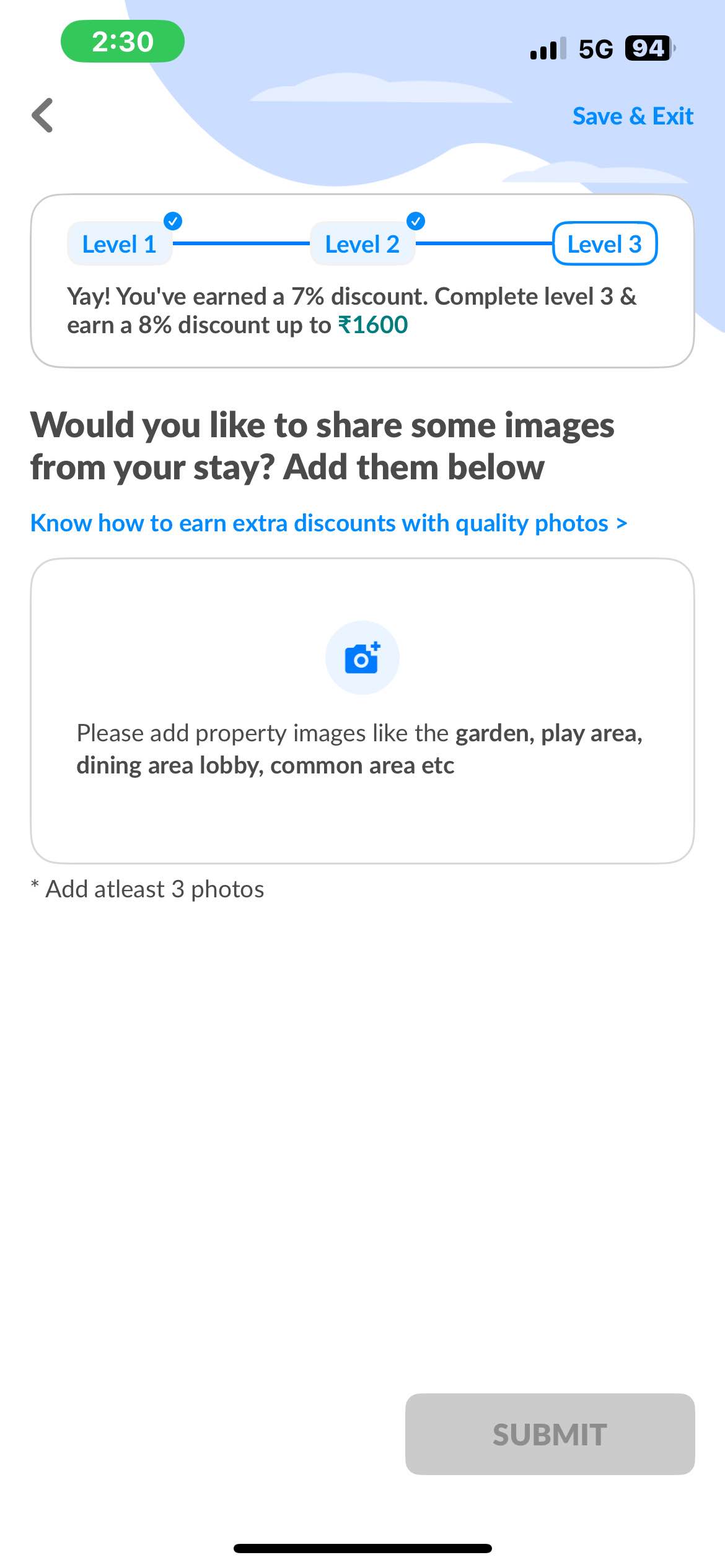Tap the back arrow icon
The image size is (725, 1568).
(43, 116)
